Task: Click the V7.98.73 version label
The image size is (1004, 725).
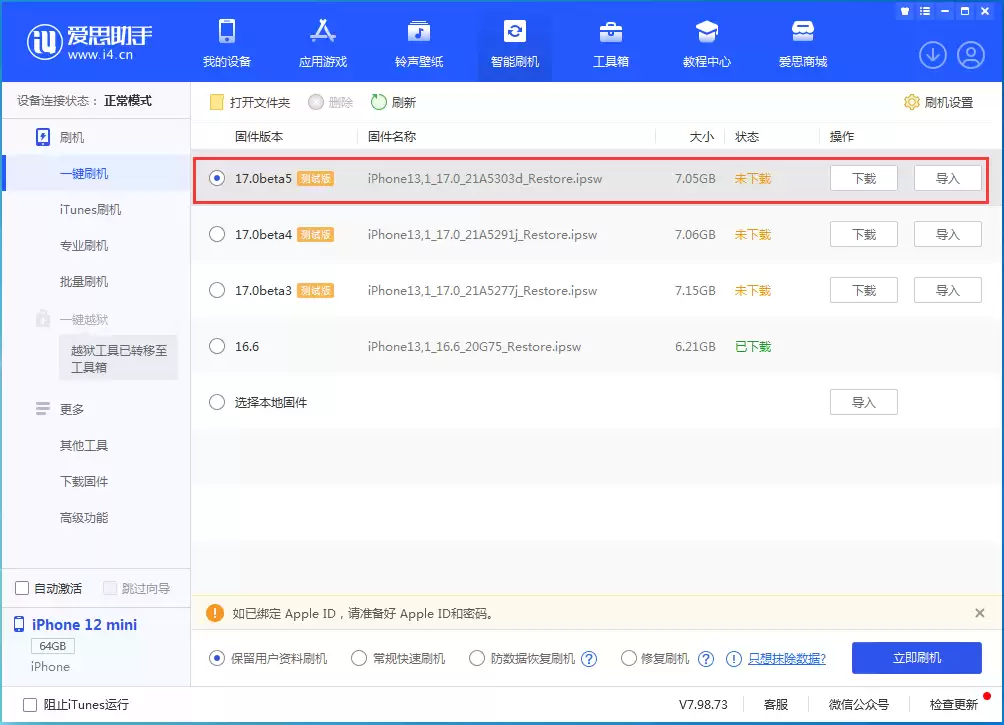Action: pos(703,705)
